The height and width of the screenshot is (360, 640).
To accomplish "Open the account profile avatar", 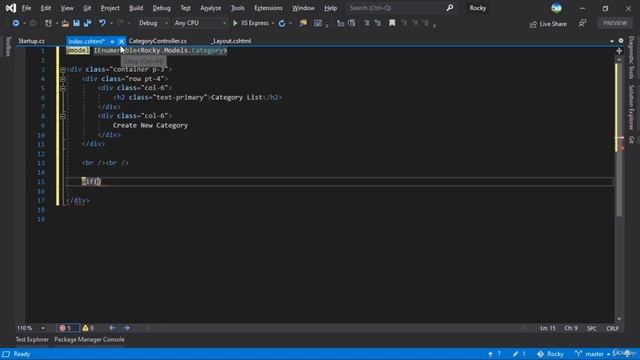I will click(556, 8).
